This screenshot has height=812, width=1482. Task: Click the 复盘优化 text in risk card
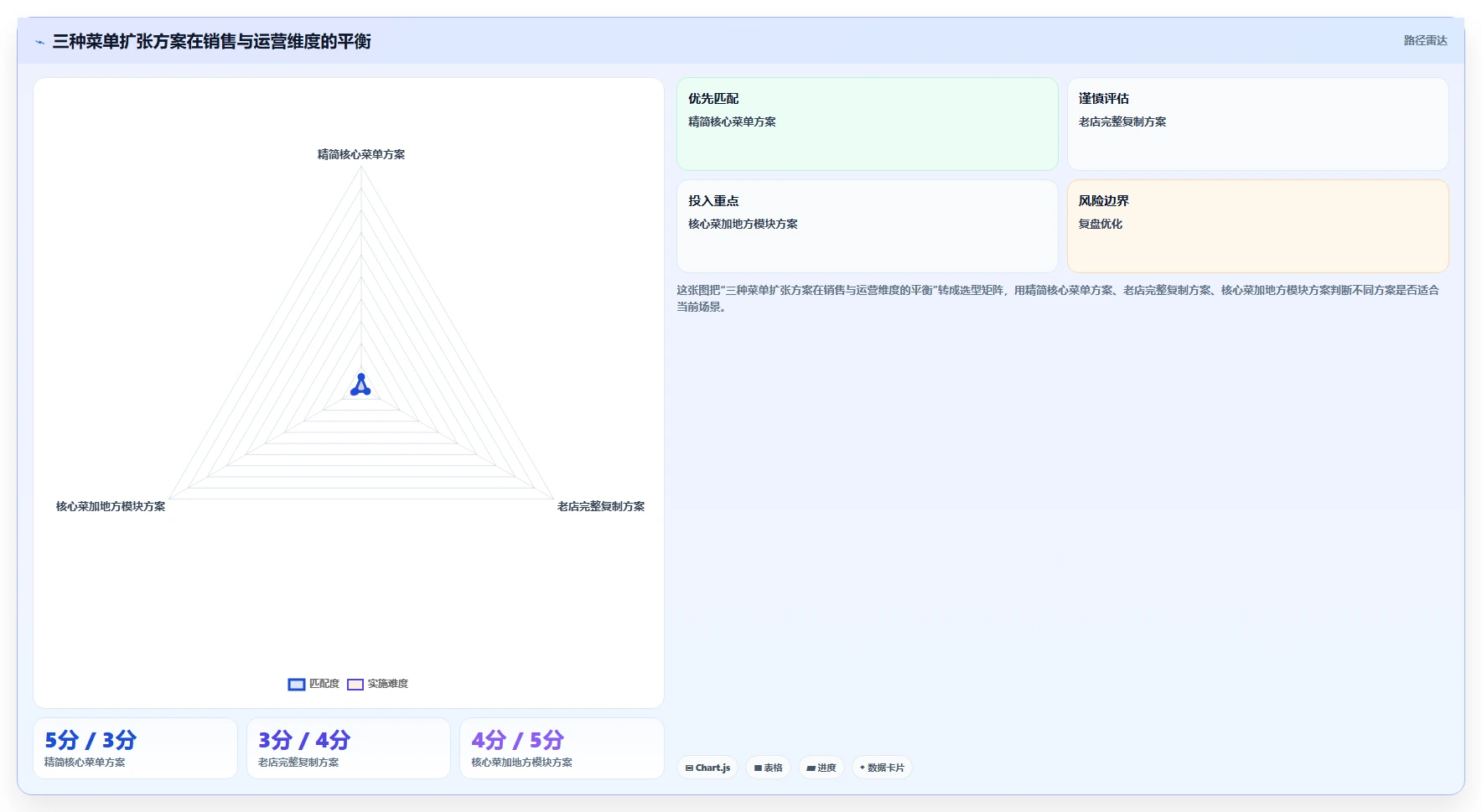1101,224
